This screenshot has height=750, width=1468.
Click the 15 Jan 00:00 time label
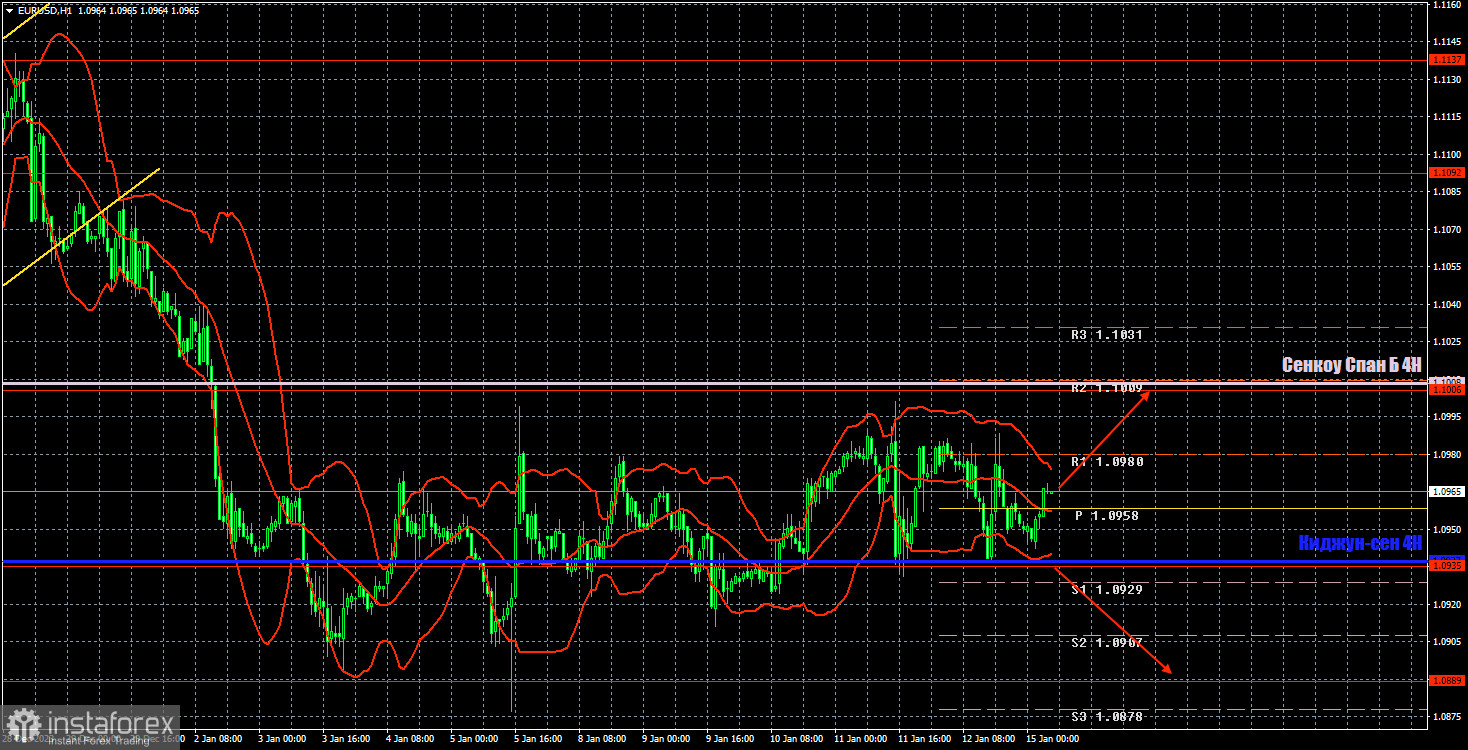click(x=1052, y=739)
